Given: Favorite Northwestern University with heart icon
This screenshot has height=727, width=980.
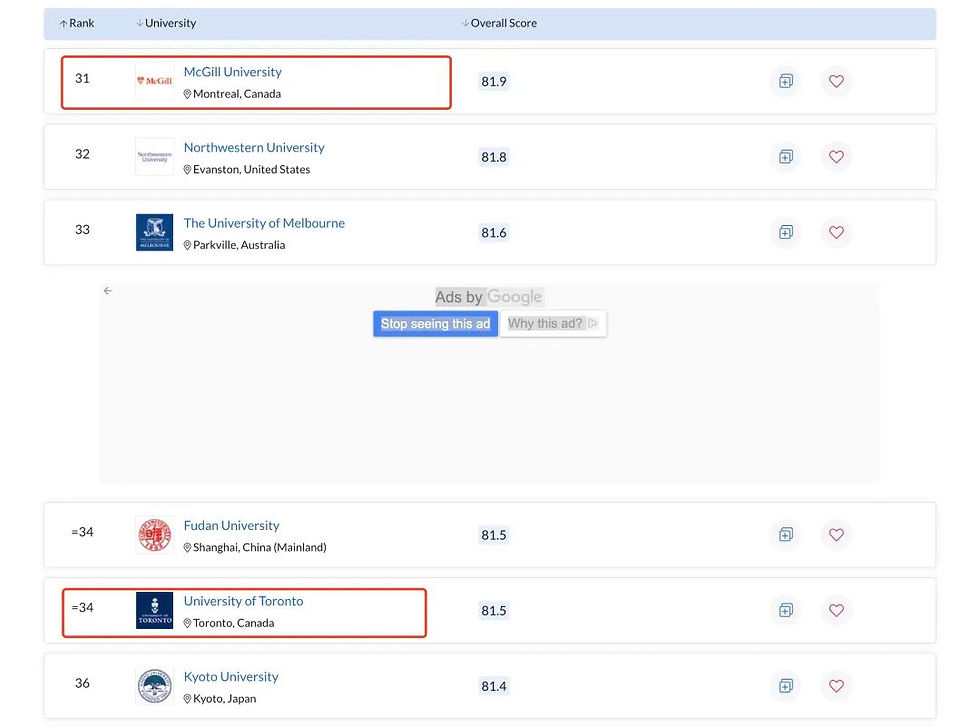Looking at the screenshot, I should click(836, 157).
